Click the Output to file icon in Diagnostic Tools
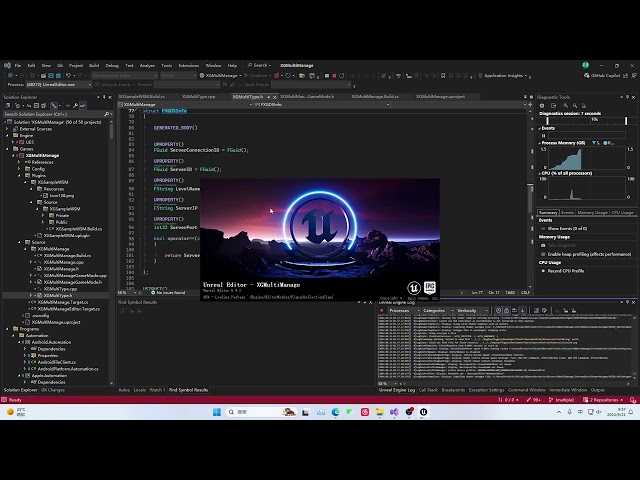The width and height of the screenshot is (640, 480). click(x=553, y=105)
